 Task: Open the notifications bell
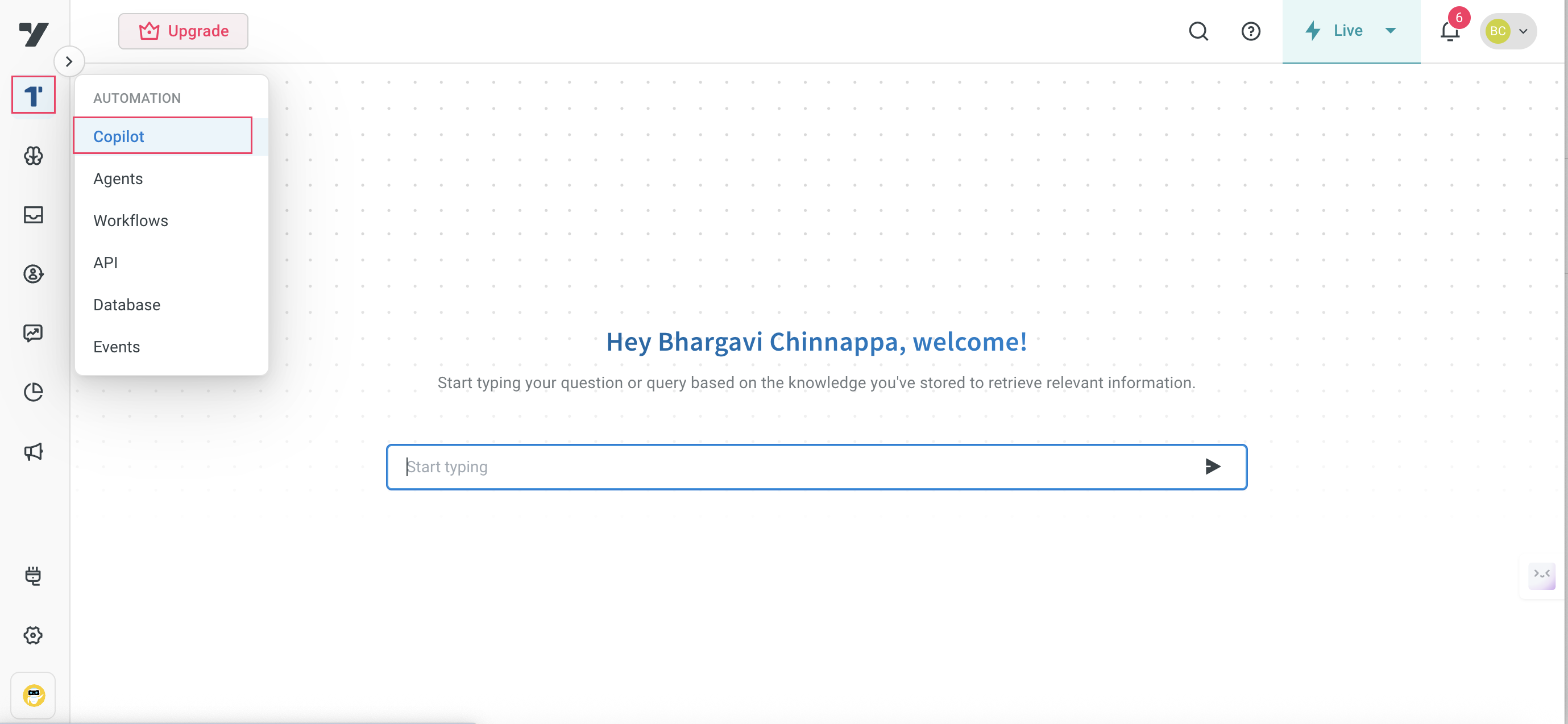point(1450,31)
